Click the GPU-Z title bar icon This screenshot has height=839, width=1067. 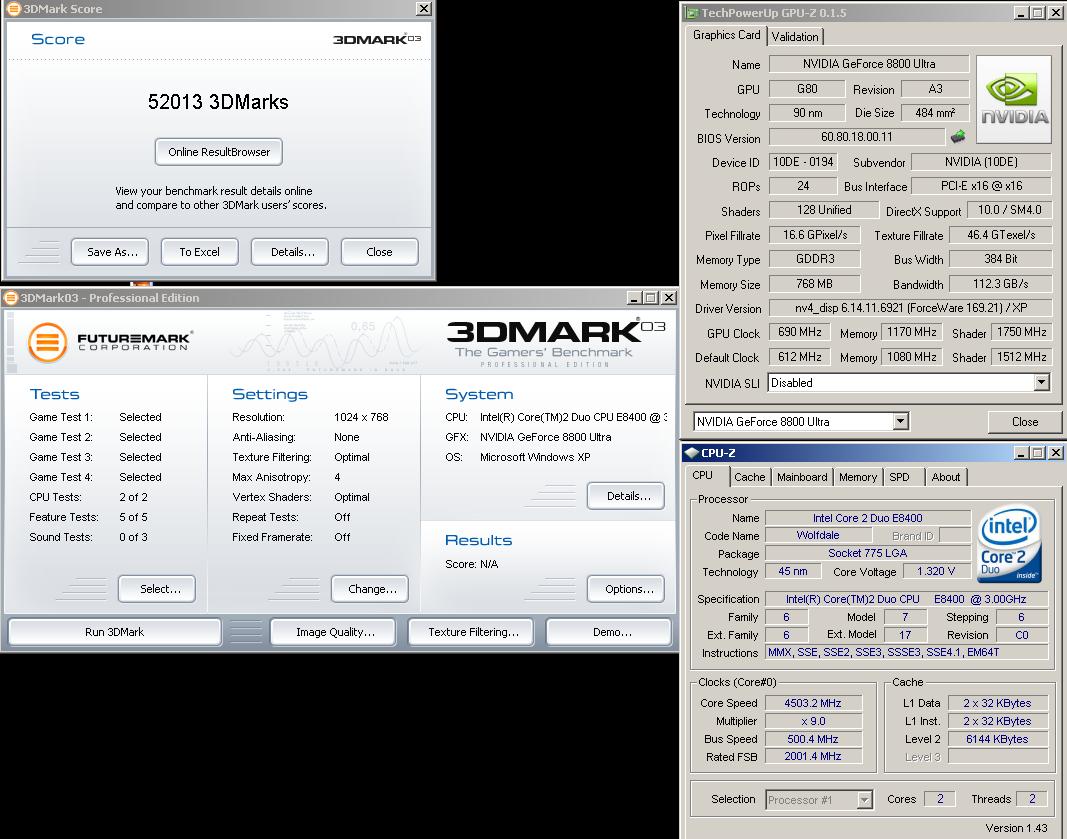coord(692,13)
